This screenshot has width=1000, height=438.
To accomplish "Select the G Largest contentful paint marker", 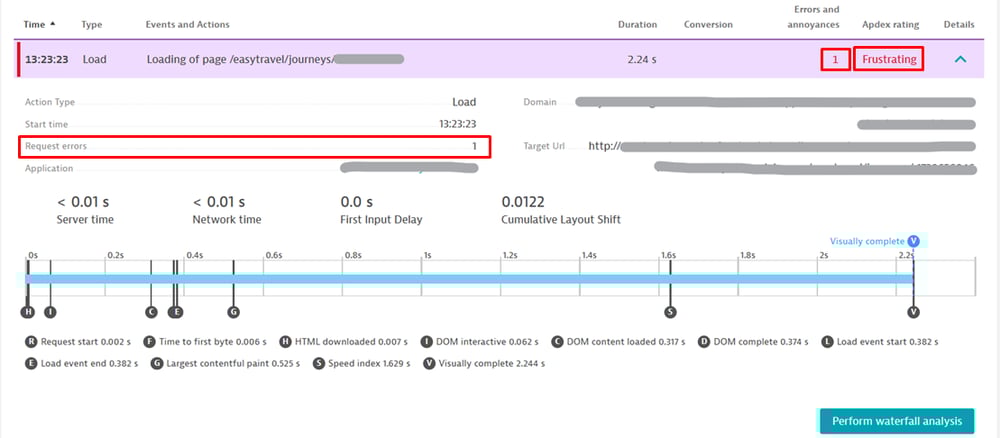I will coord(233,312).
